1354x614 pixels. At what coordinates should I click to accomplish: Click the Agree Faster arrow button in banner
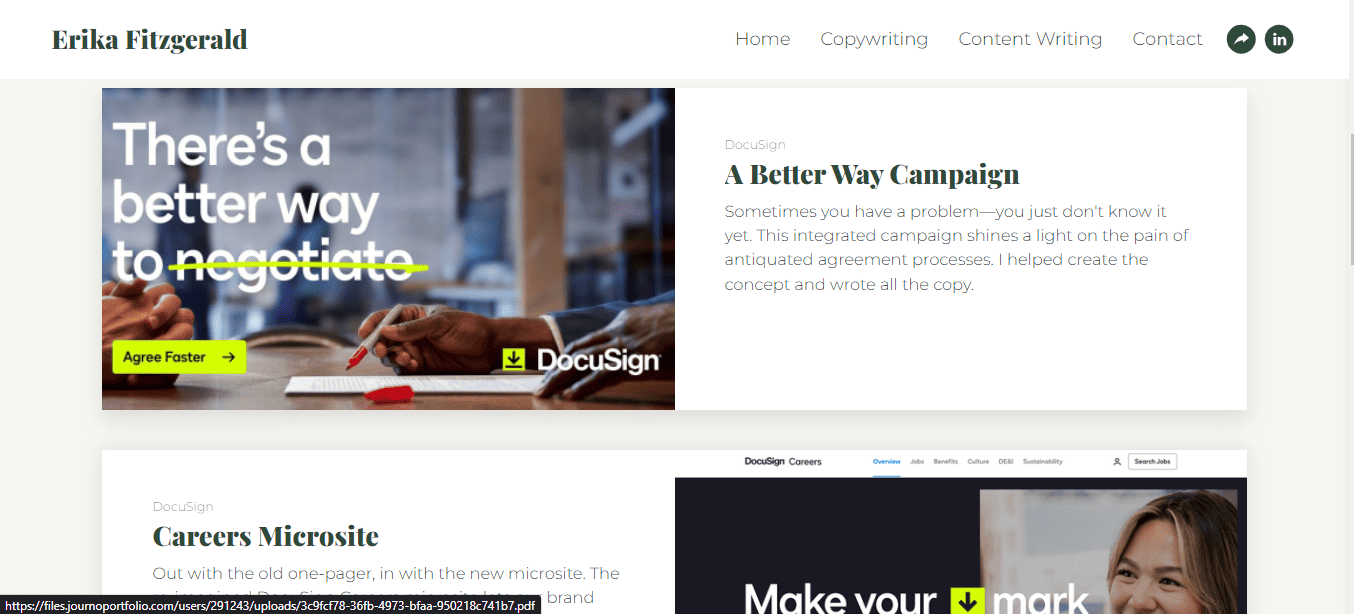coord(179,357)
